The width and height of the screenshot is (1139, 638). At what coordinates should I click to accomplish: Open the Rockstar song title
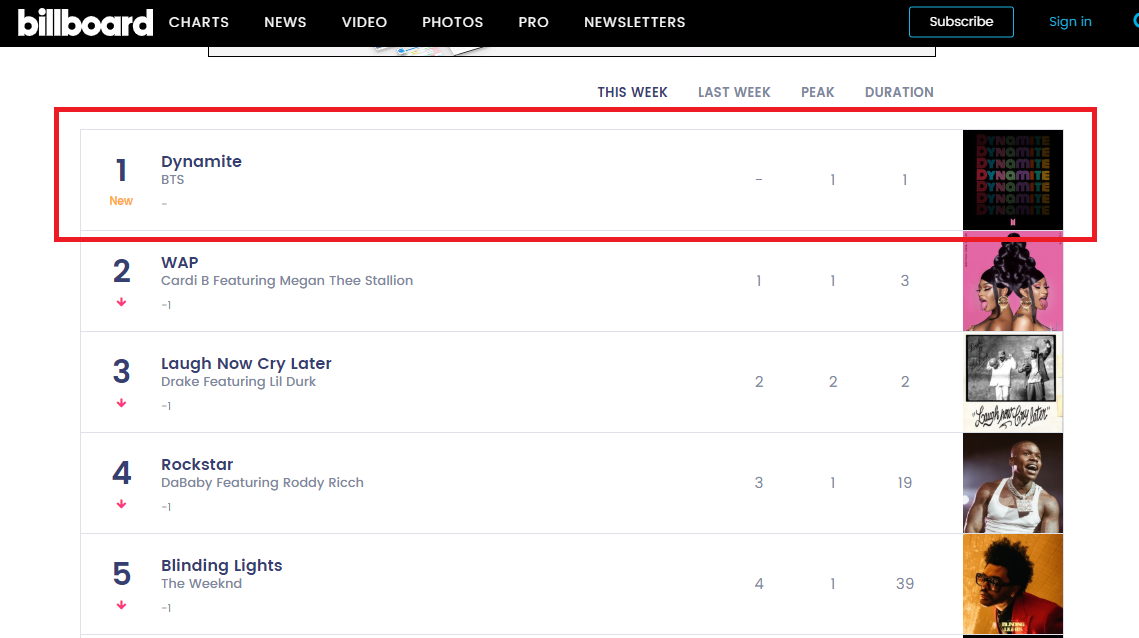click(197, 464)
